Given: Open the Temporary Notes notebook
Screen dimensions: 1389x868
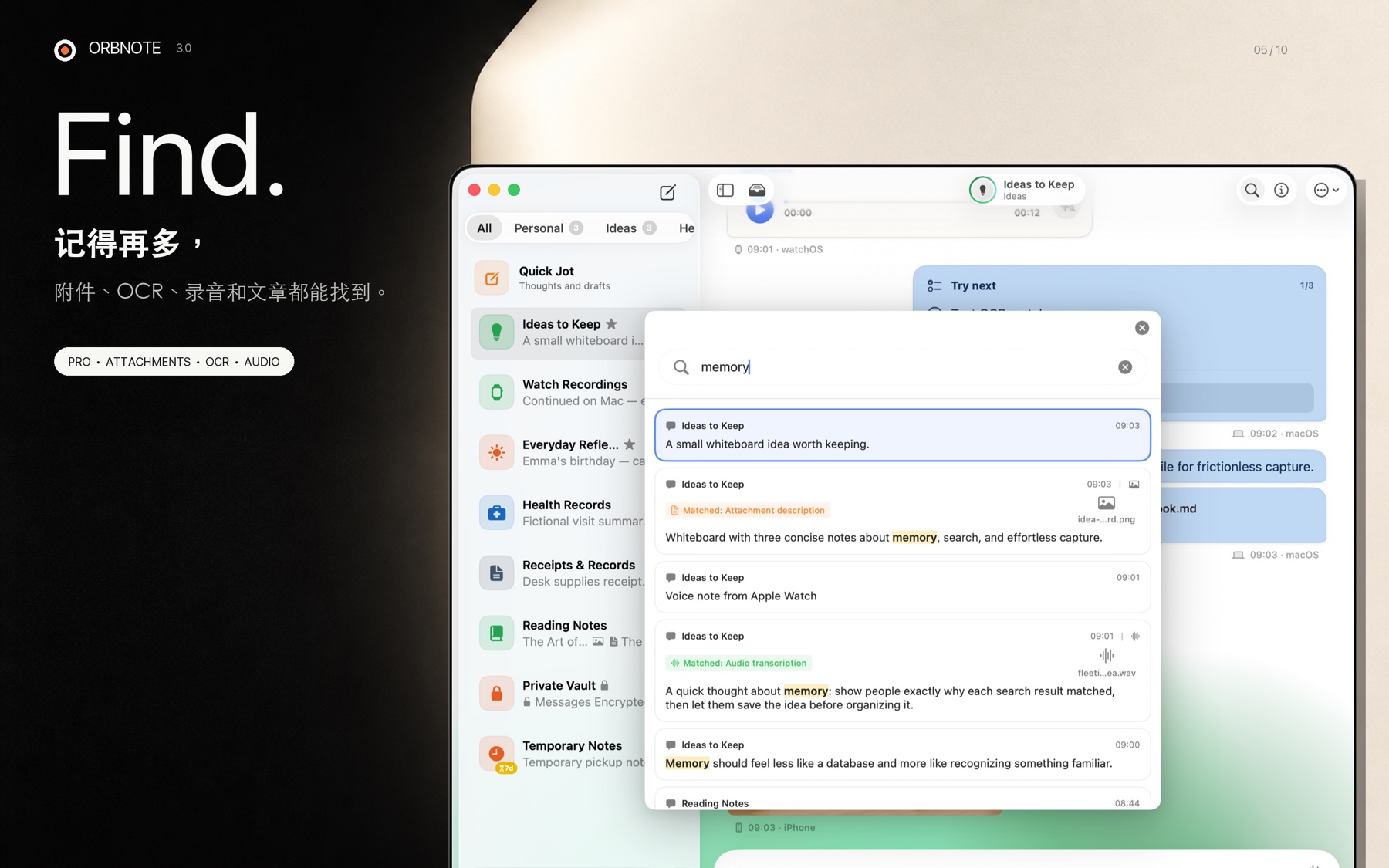Looking at the screenshot, I should tap(559, 754).
